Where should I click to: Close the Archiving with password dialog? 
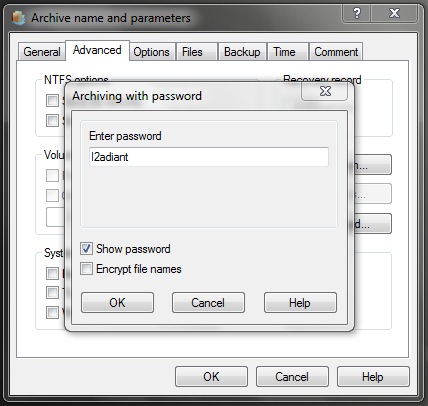[x=325, y=91]
